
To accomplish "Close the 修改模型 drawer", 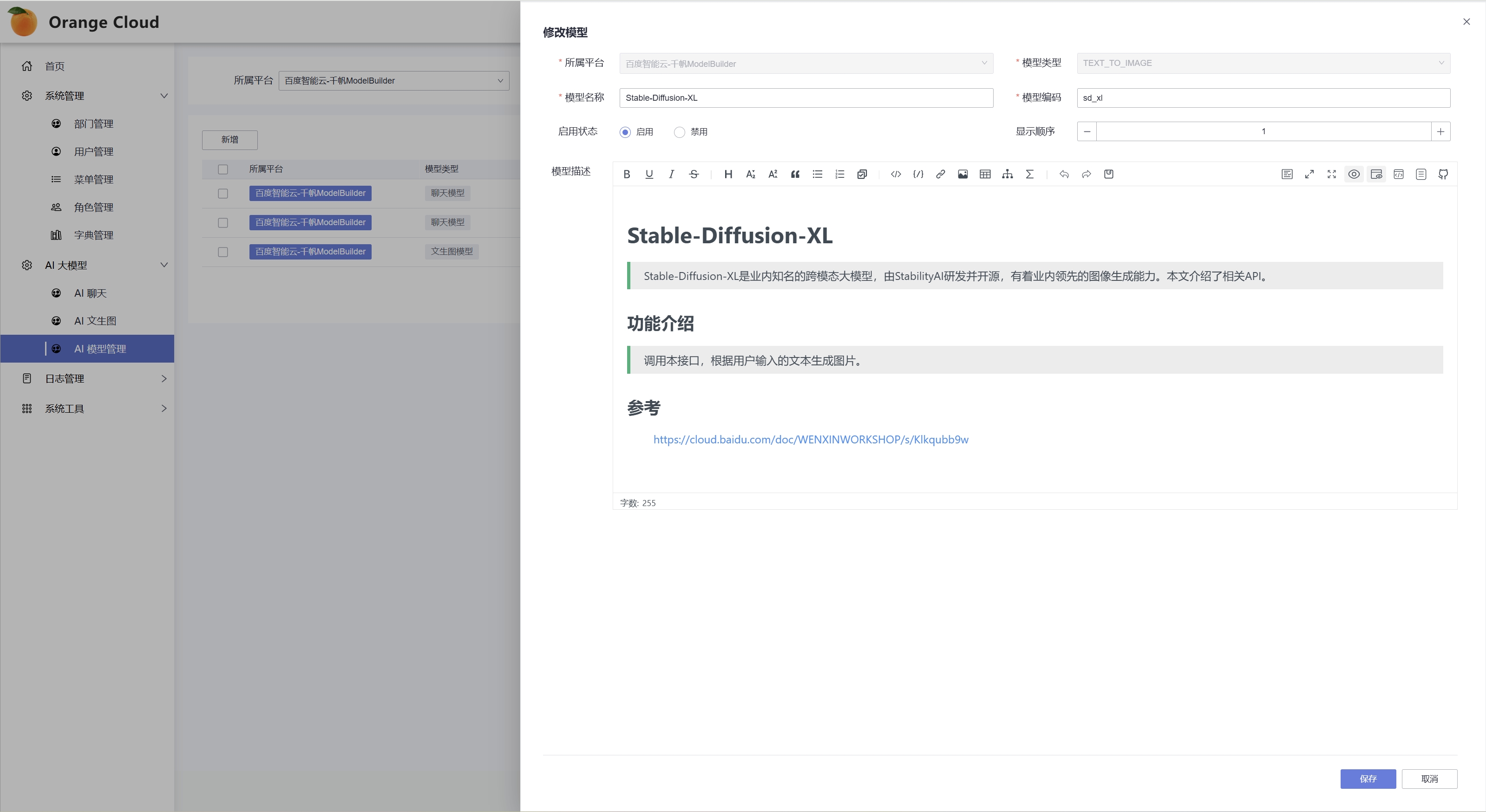I will (x=1466, y=22).
